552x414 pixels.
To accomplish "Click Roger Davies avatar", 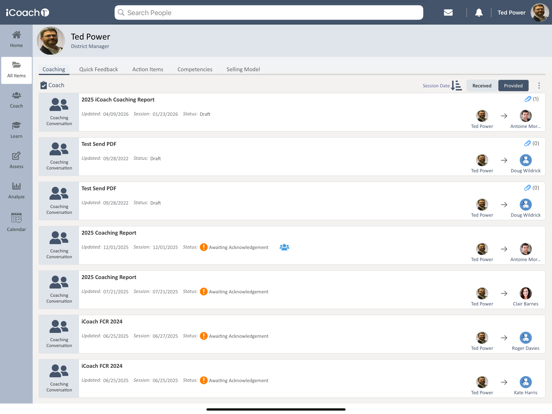I will click(526, 338).
